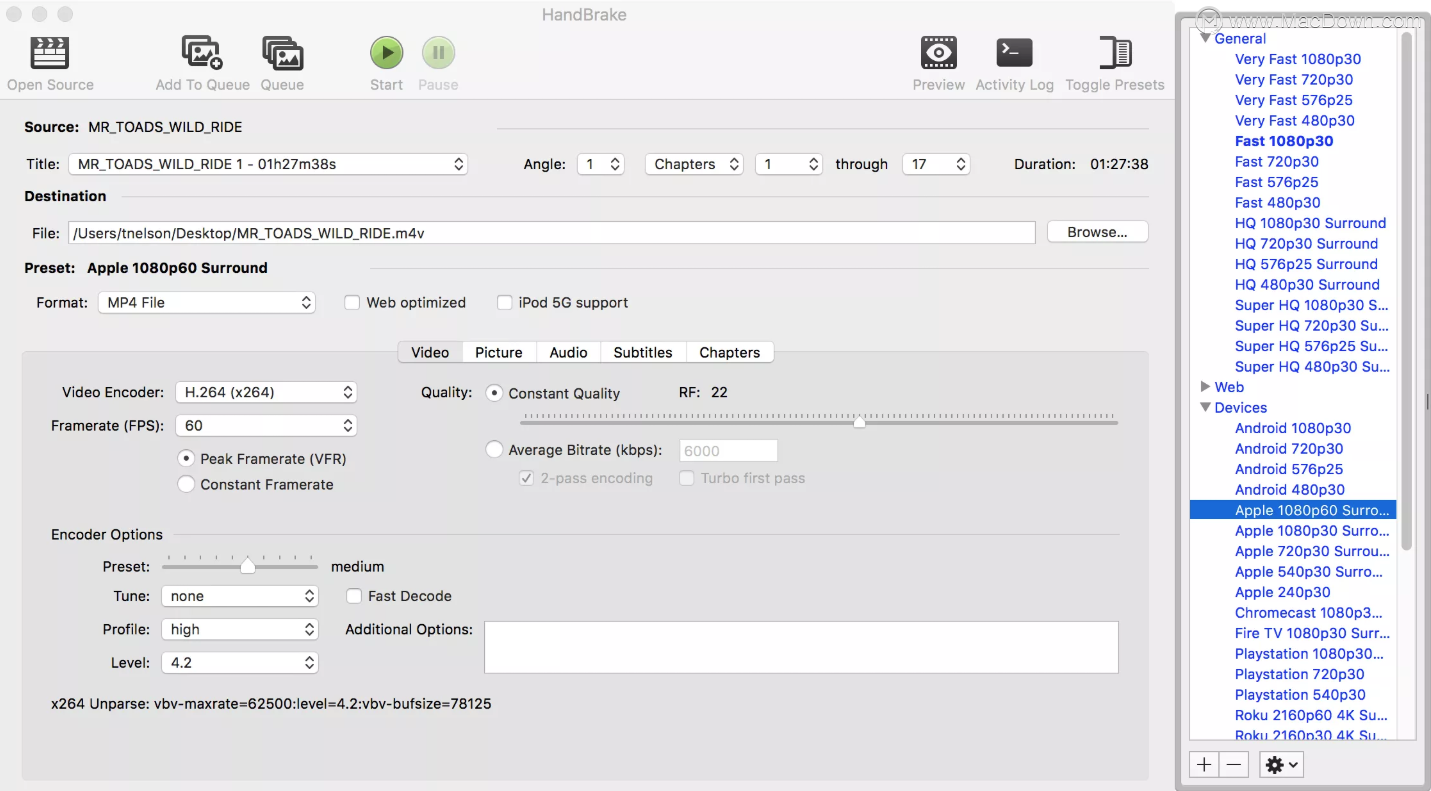Open the Format dropdown showing MP4 File

point(207,302)
